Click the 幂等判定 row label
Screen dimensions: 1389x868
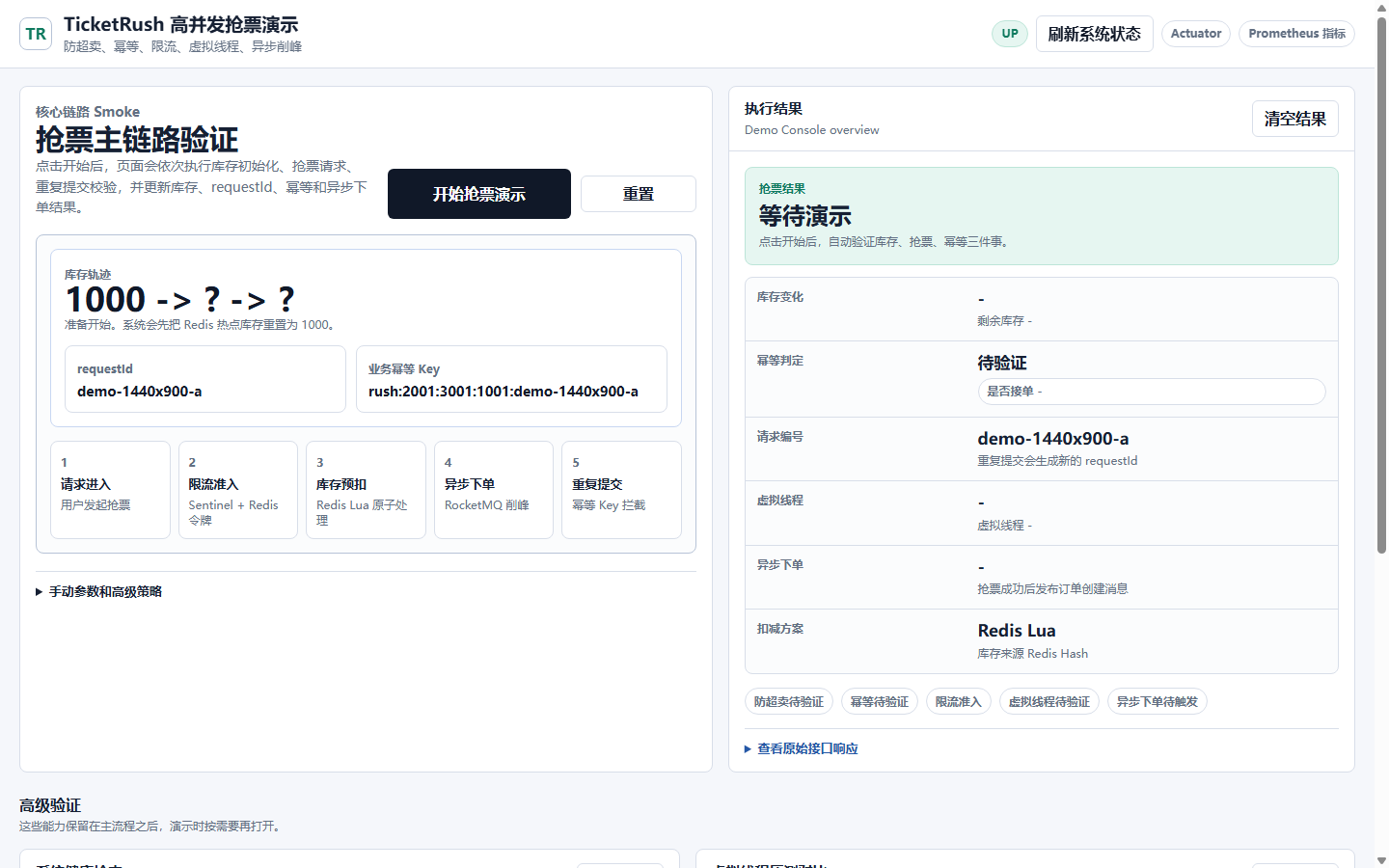click(x=780, y=361)
